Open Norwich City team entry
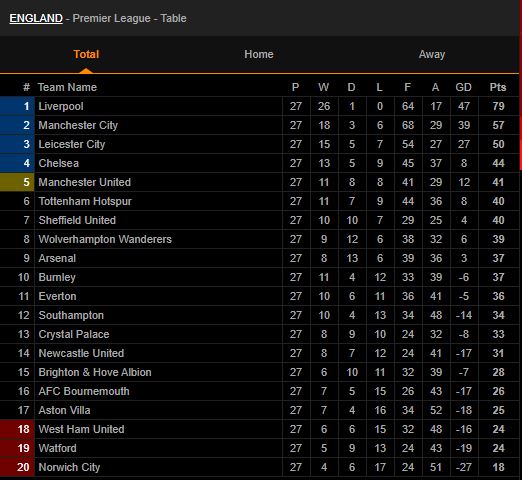This screenshot has height=480, width=522. point(69,467)
